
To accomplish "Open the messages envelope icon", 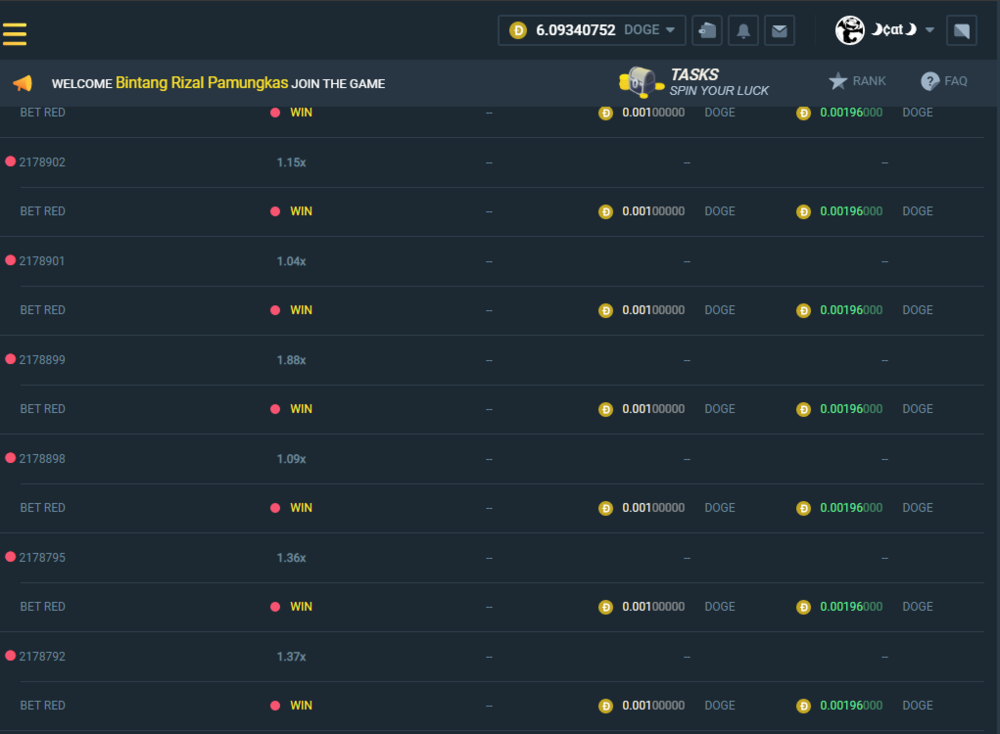I will [x=779, y=31].
